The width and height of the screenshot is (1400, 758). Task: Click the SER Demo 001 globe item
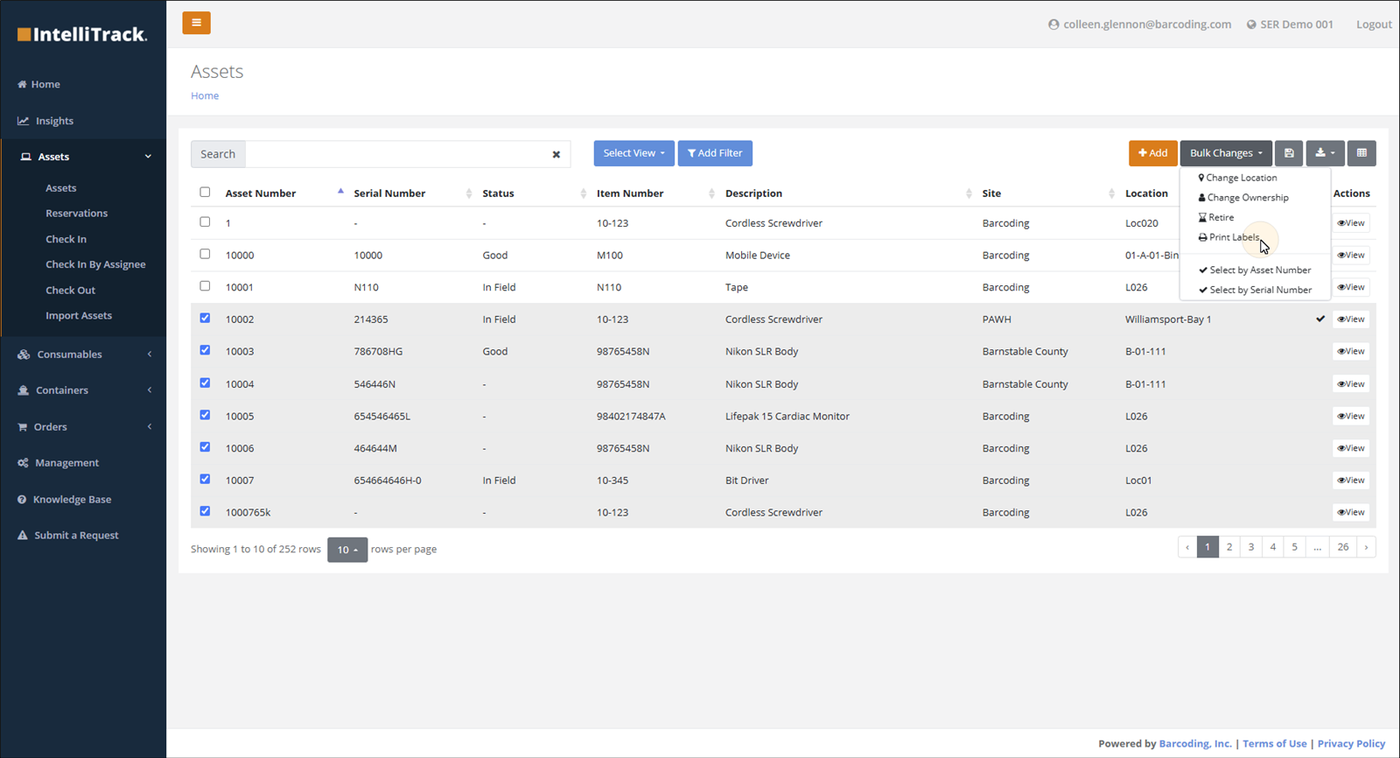(1290, 24)
